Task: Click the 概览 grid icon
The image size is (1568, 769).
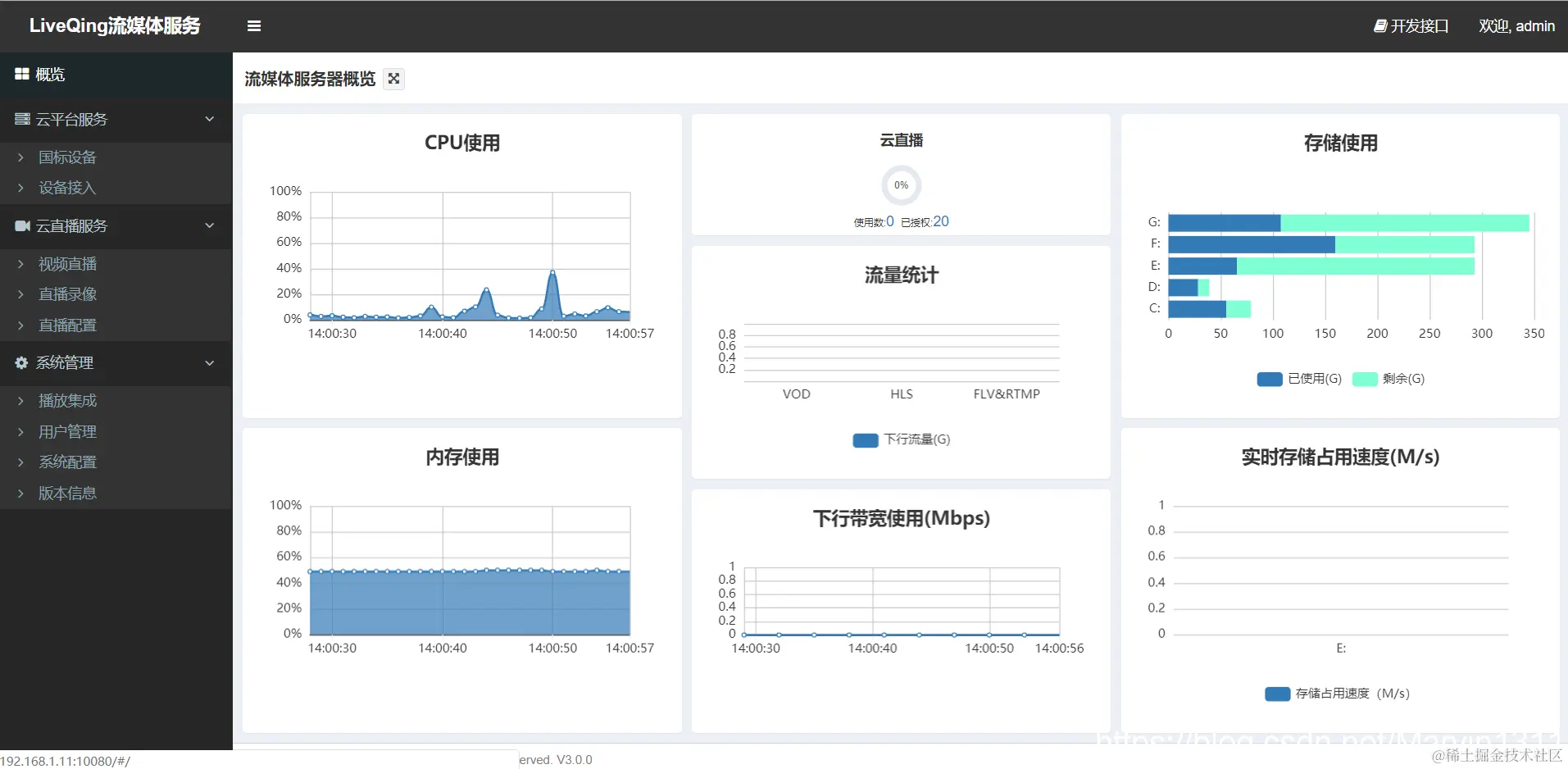Action: click(22, 74)
